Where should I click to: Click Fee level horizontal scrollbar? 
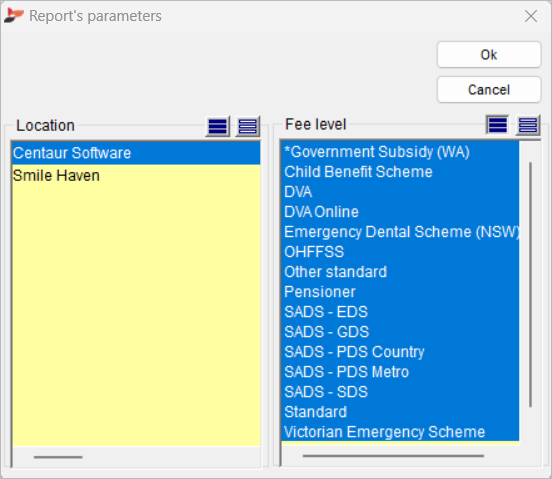[393, 456]
